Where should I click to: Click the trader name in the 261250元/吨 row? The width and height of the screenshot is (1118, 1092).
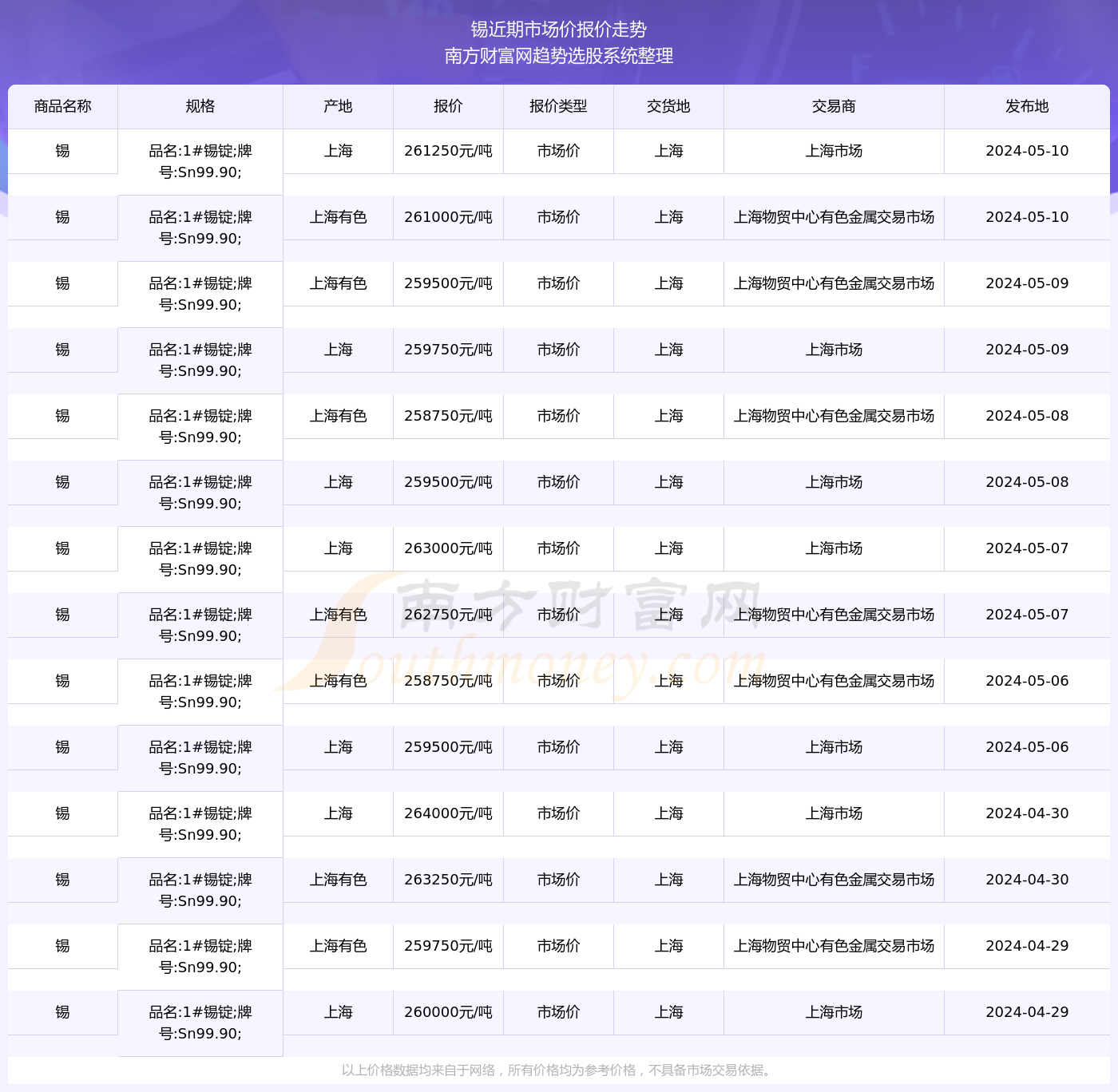[835, 151]
